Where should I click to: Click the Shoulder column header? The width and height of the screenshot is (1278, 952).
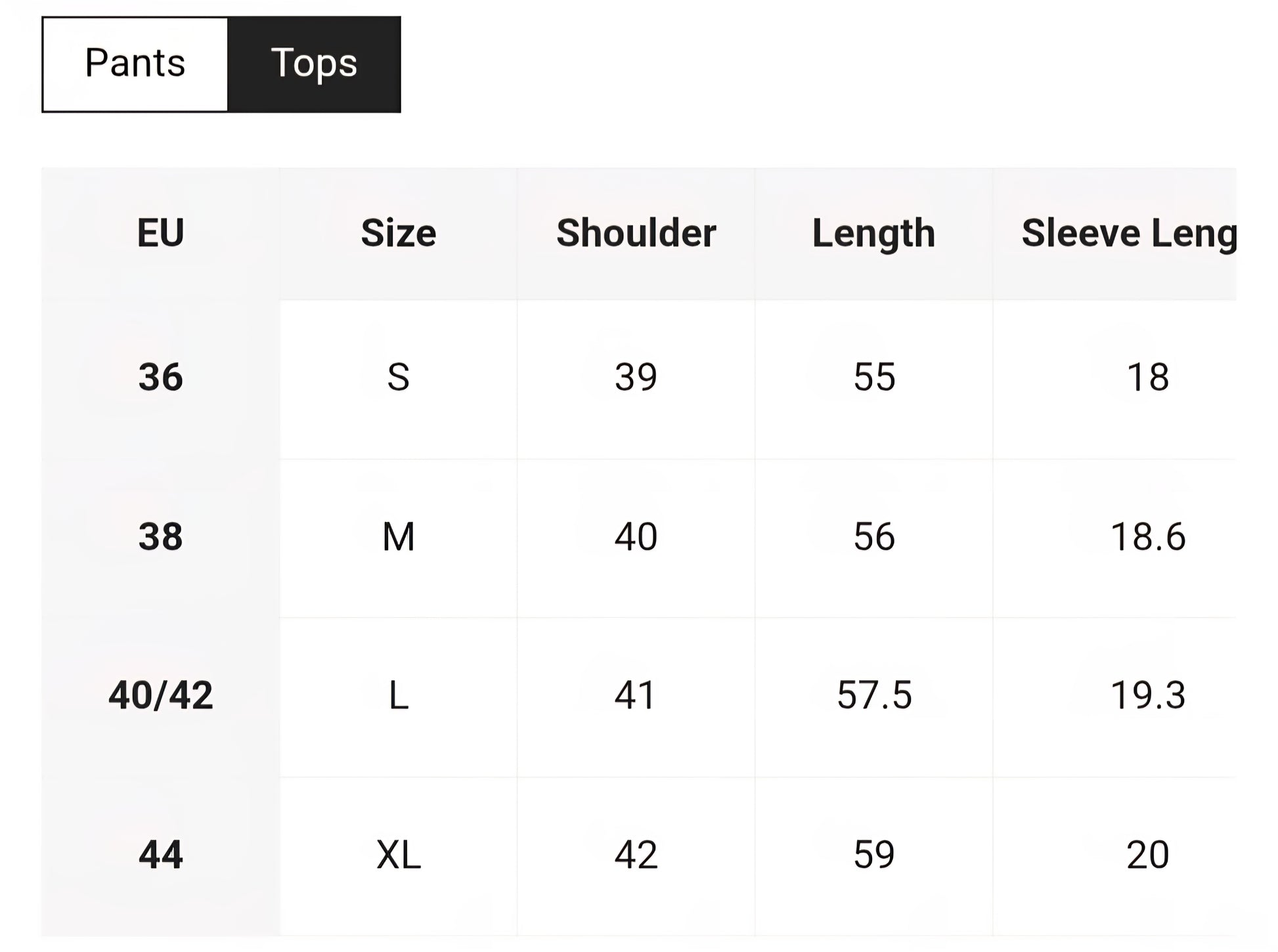[x=636, y=233]
